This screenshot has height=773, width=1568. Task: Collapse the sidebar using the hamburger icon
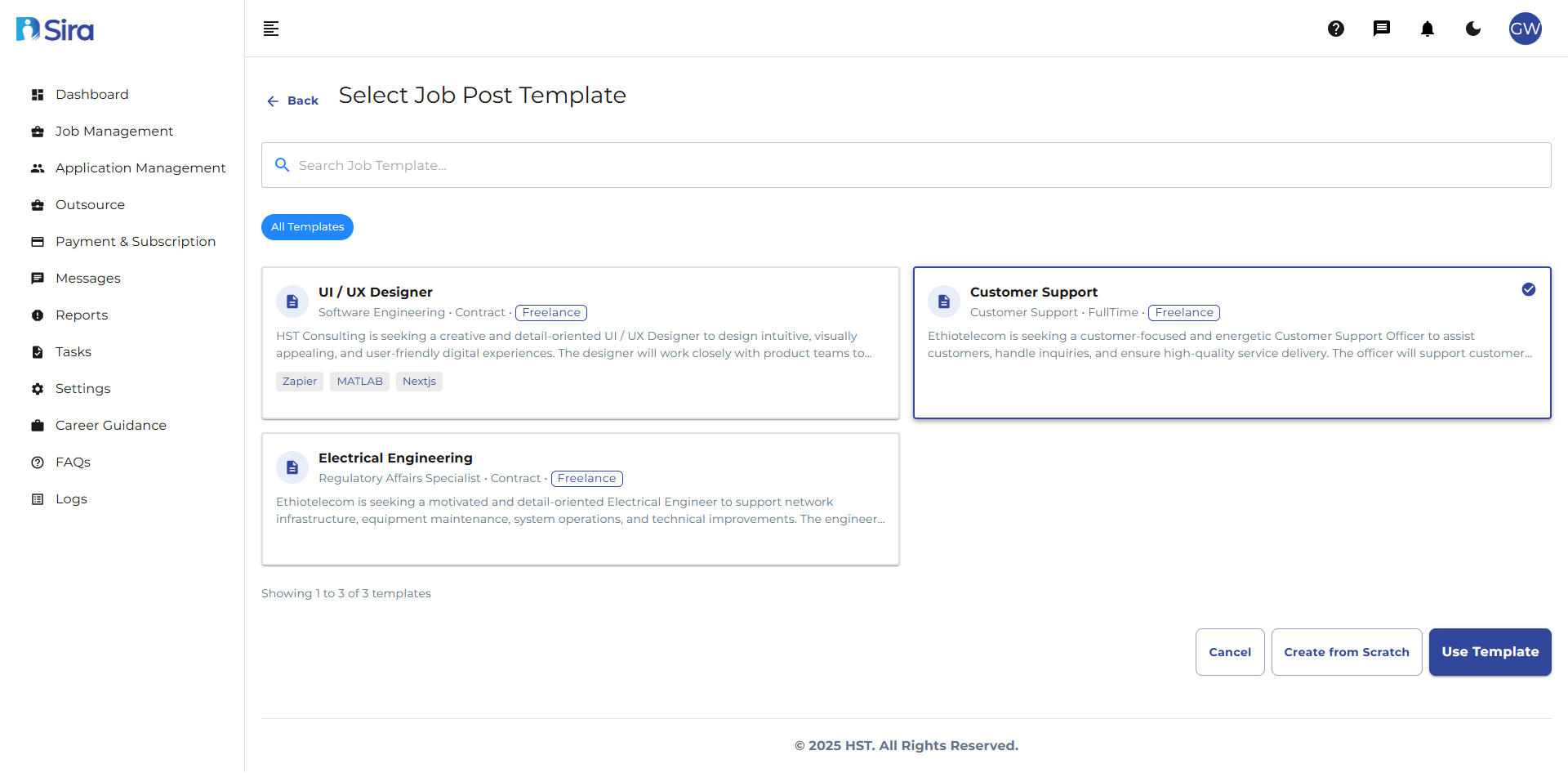(x=270, y=29)
